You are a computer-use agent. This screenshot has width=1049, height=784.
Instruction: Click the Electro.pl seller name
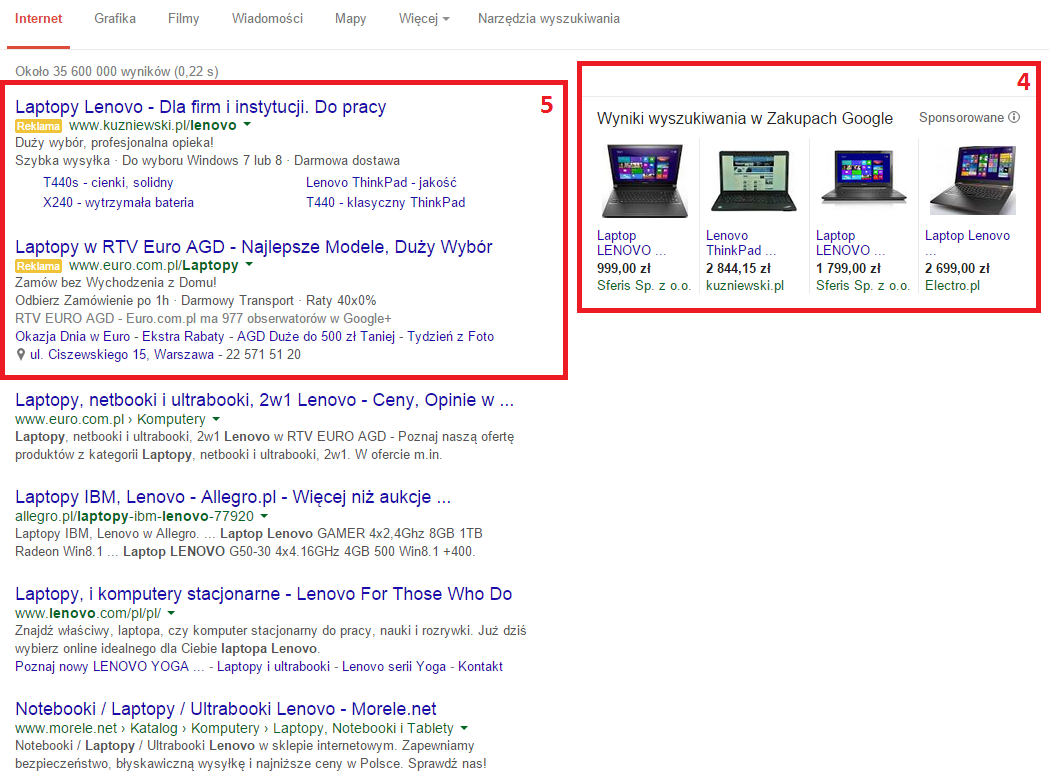point(953,286)
